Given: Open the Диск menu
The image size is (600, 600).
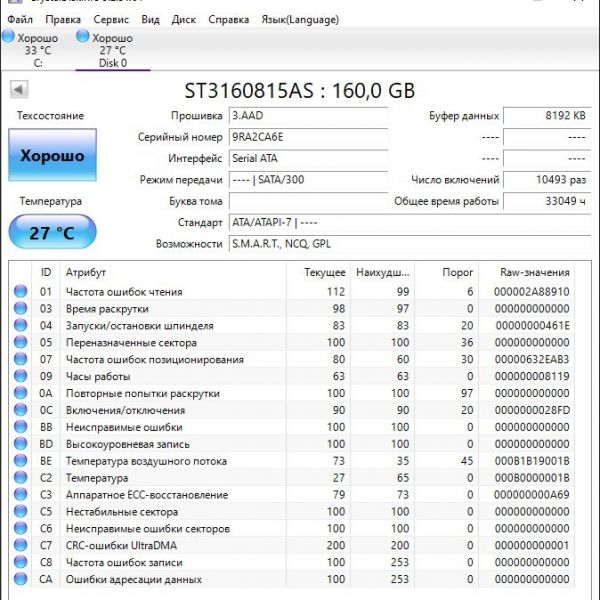Looking at the screenshot, I should 184,19.
